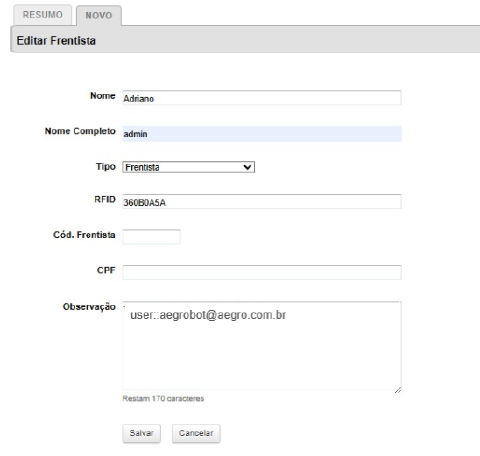Select the RFID field with 360B0A5A

click(x=262, y=202)
